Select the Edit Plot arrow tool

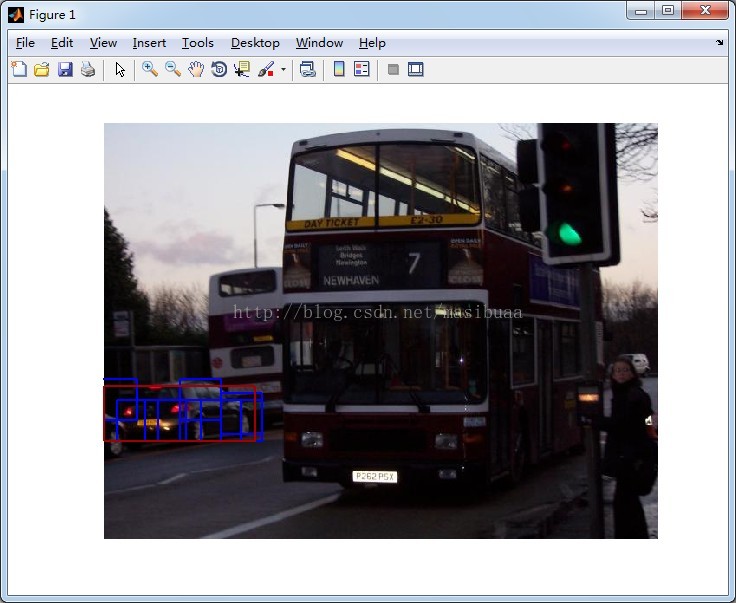120,69
